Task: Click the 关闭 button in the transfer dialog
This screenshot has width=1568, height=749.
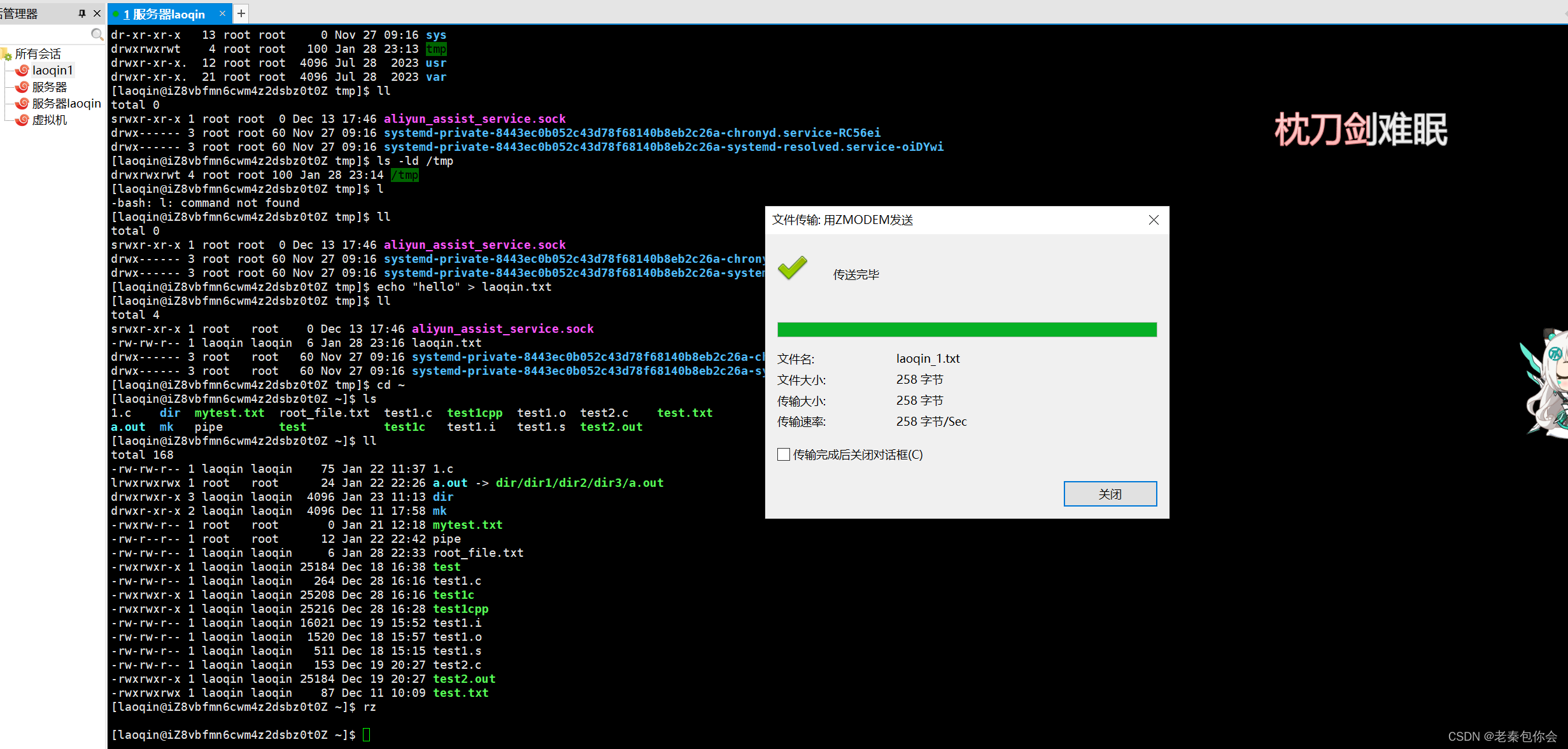Action: click(1110, 494)
